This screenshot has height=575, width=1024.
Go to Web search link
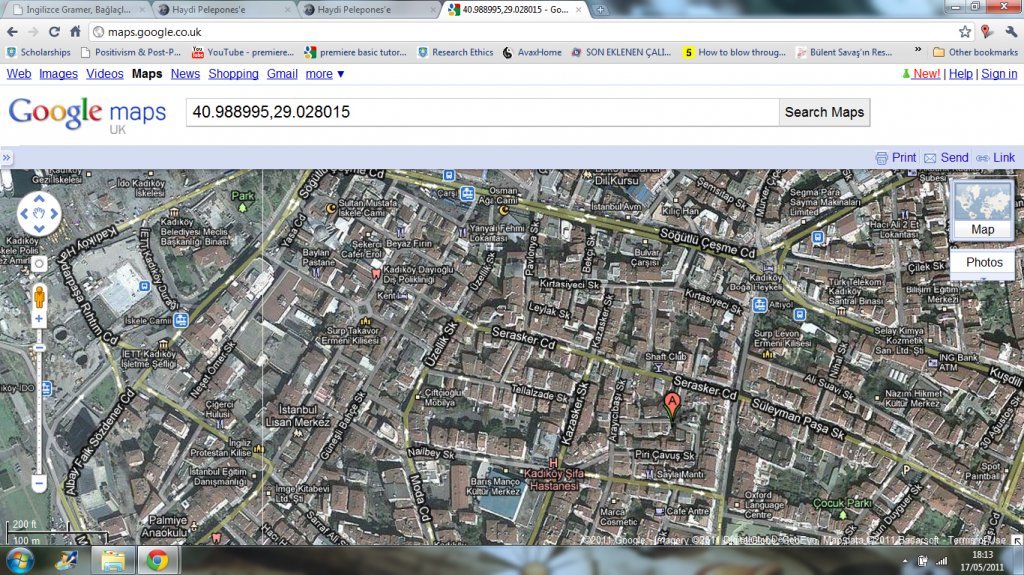pyautogui.click(x=19, y=74)
